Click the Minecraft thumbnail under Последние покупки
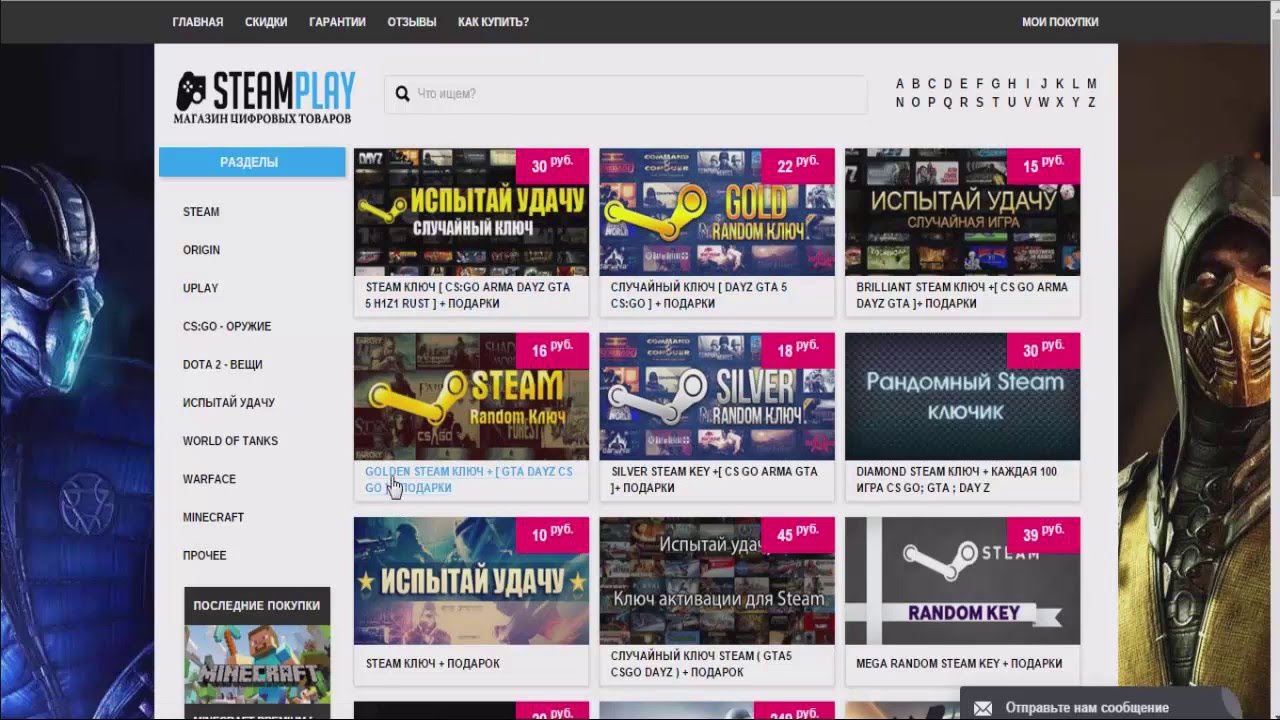Viewport: 1280px width, 720px height. click(x=257, y=665)
